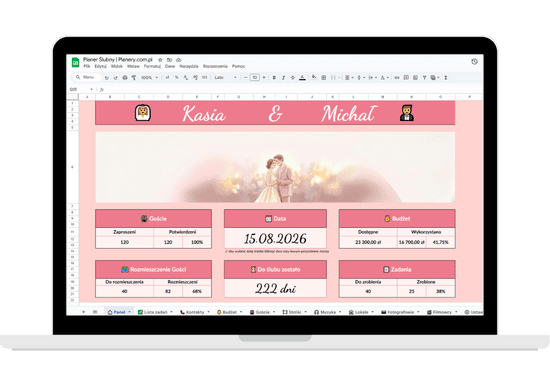Open text wrapping dropdown
The image size is (550, 386).
[372, 78]
